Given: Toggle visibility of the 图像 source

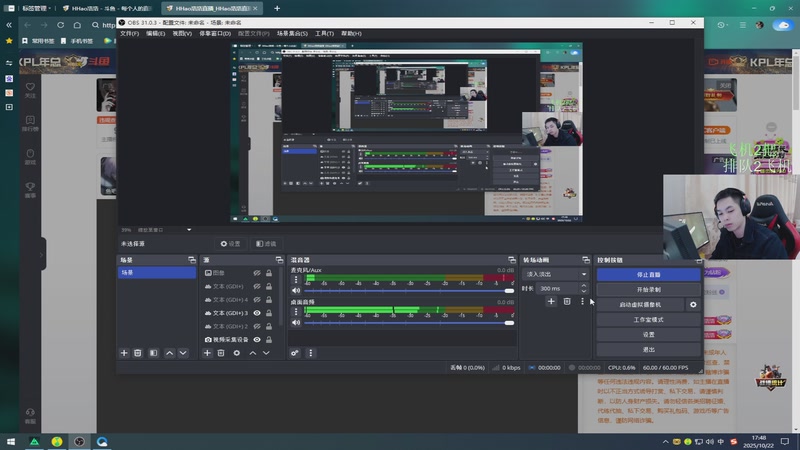Looking at the screenshot, I should point(257,273).
